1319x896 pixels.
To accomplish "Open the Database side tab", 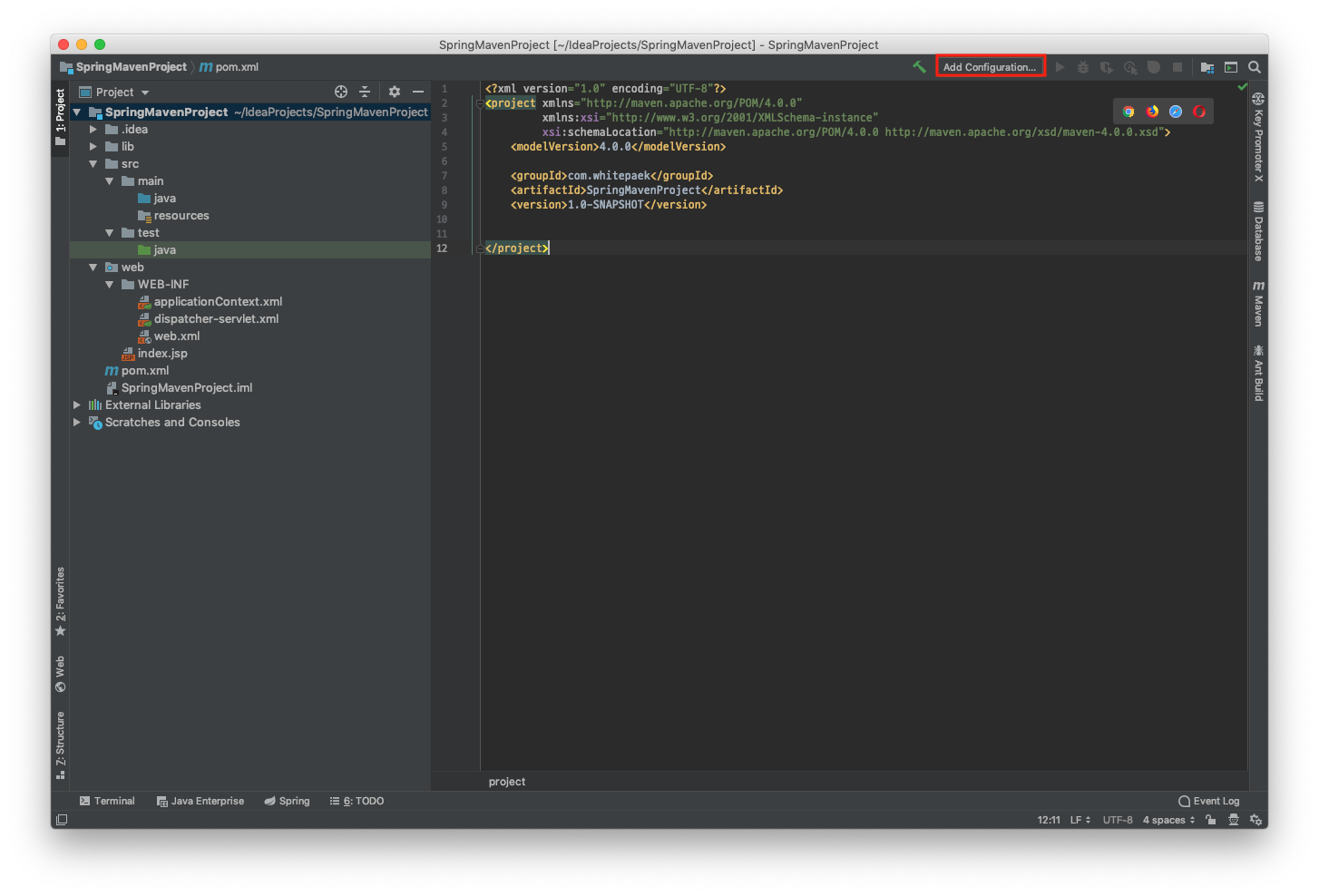I will point(1258,231).
